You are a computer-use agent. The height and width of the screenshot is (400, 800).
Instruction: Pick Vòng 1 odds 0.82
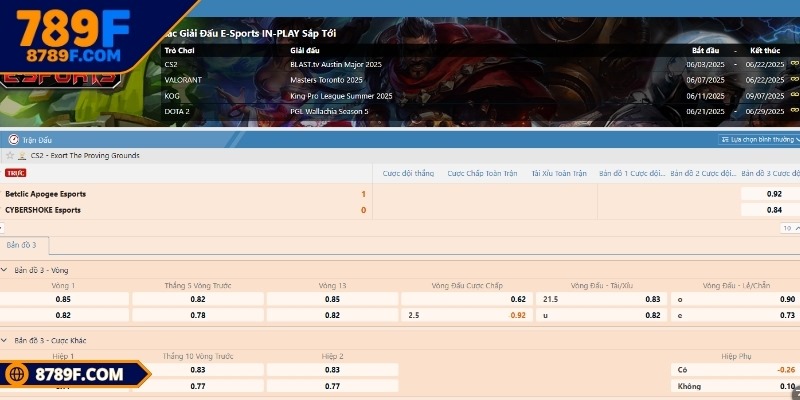coord(64,315)
